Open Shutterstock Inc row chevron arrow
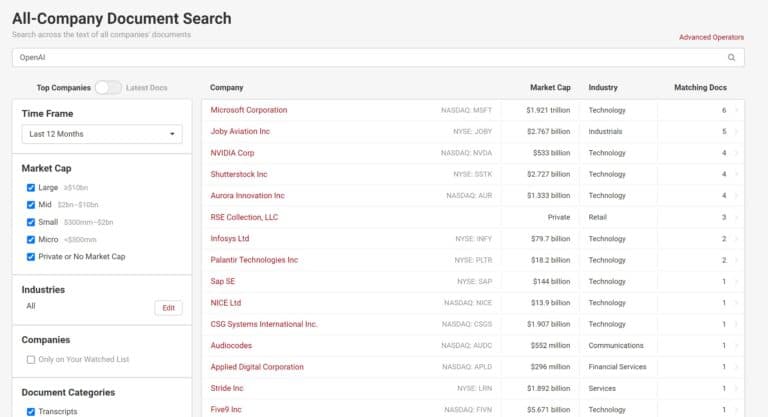 coord(736,174)
